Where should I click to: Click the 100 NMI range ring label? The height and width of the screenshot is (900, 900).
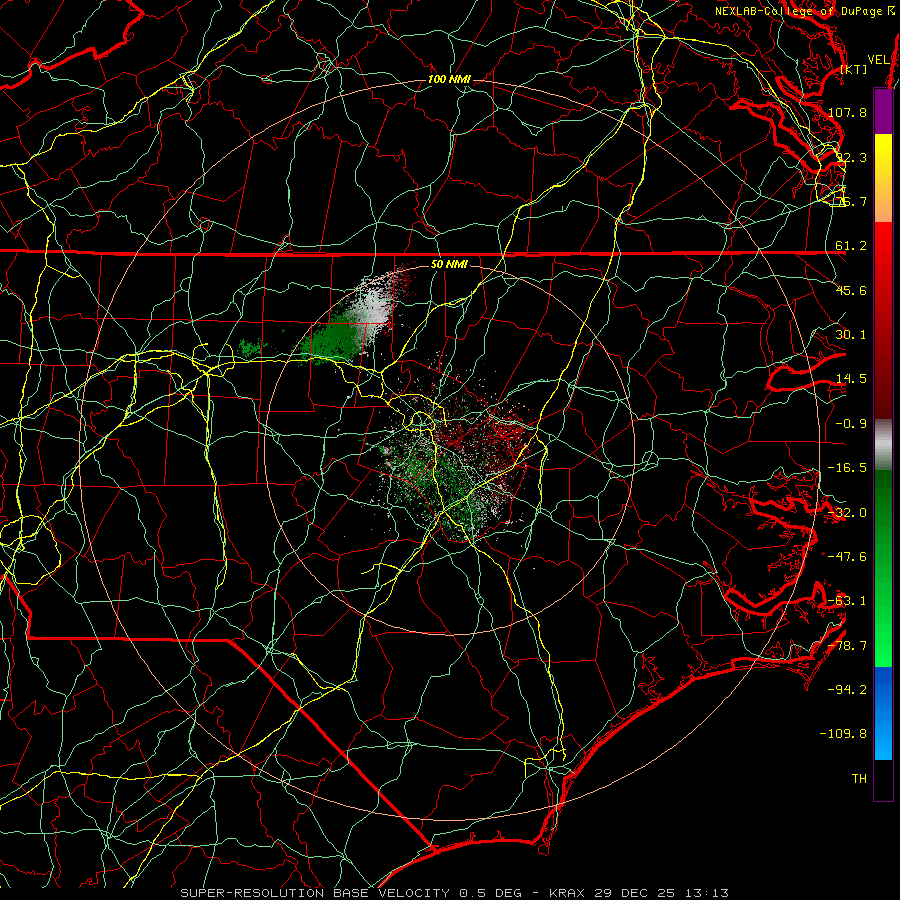[449, 79]
